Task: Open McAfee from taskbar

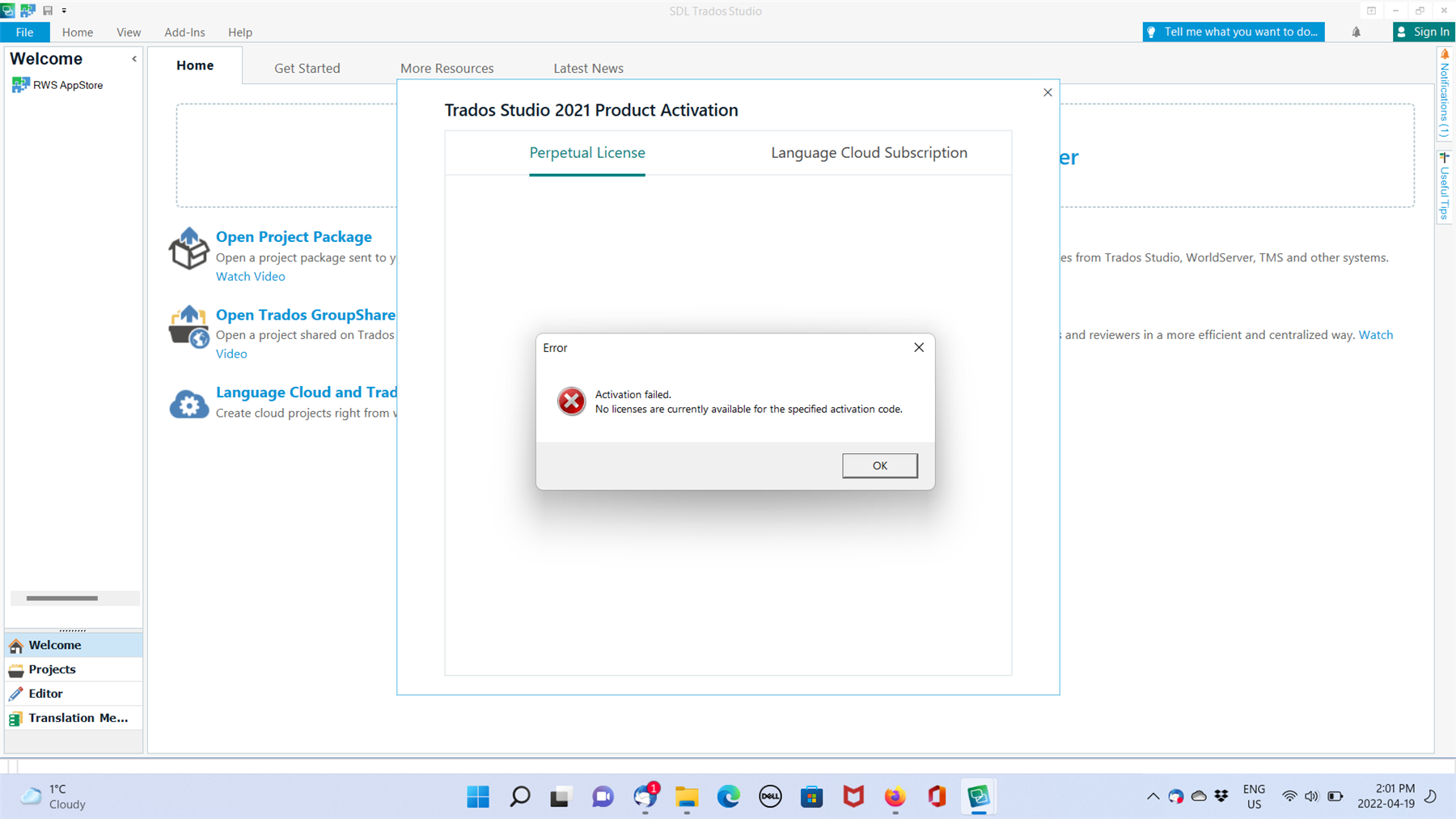Action: [853, 797]
